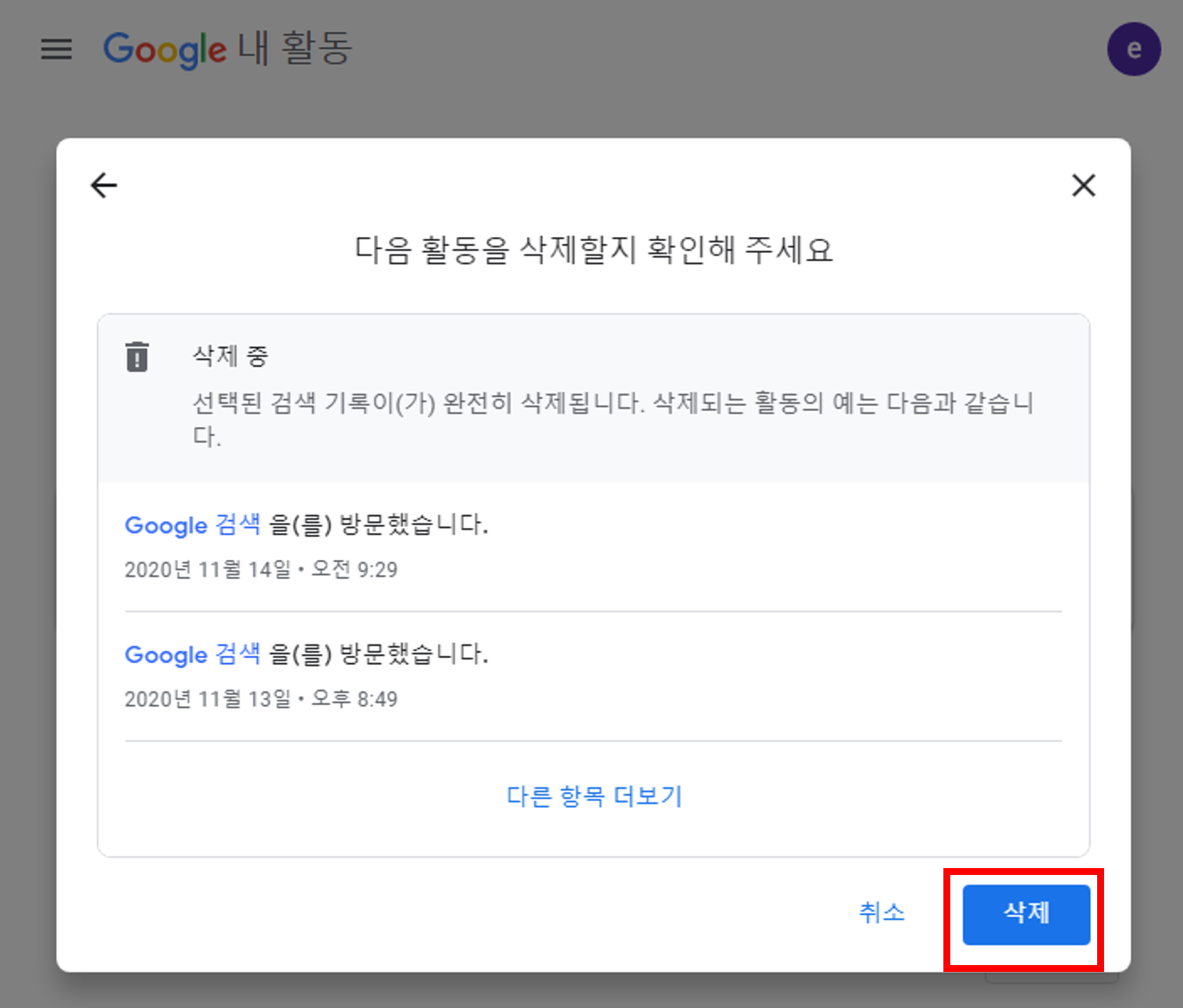Click the trash can warning icon
1183x1008 pixels.
137,357
